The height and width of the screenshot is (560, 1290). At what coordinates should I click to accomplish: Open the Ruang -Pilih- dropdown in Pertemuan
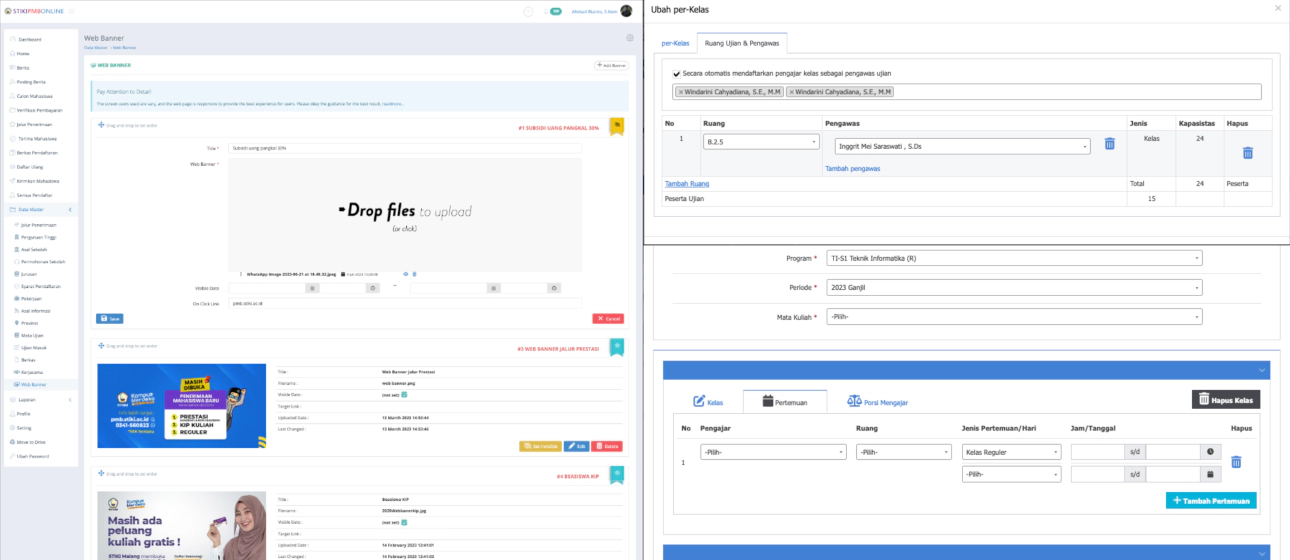(x=904, y=452)
